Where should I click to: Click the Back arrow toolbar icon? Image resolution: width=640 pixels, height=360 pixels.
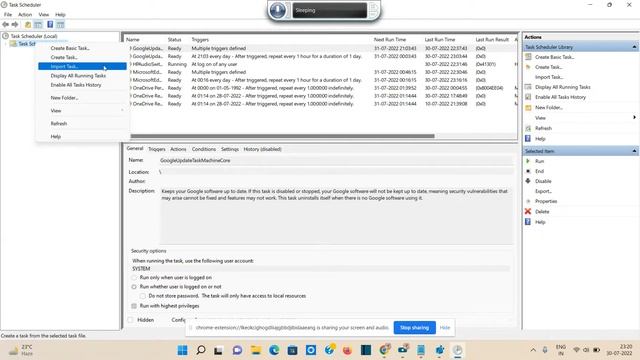pyautogui.click(x=6, y=25)
